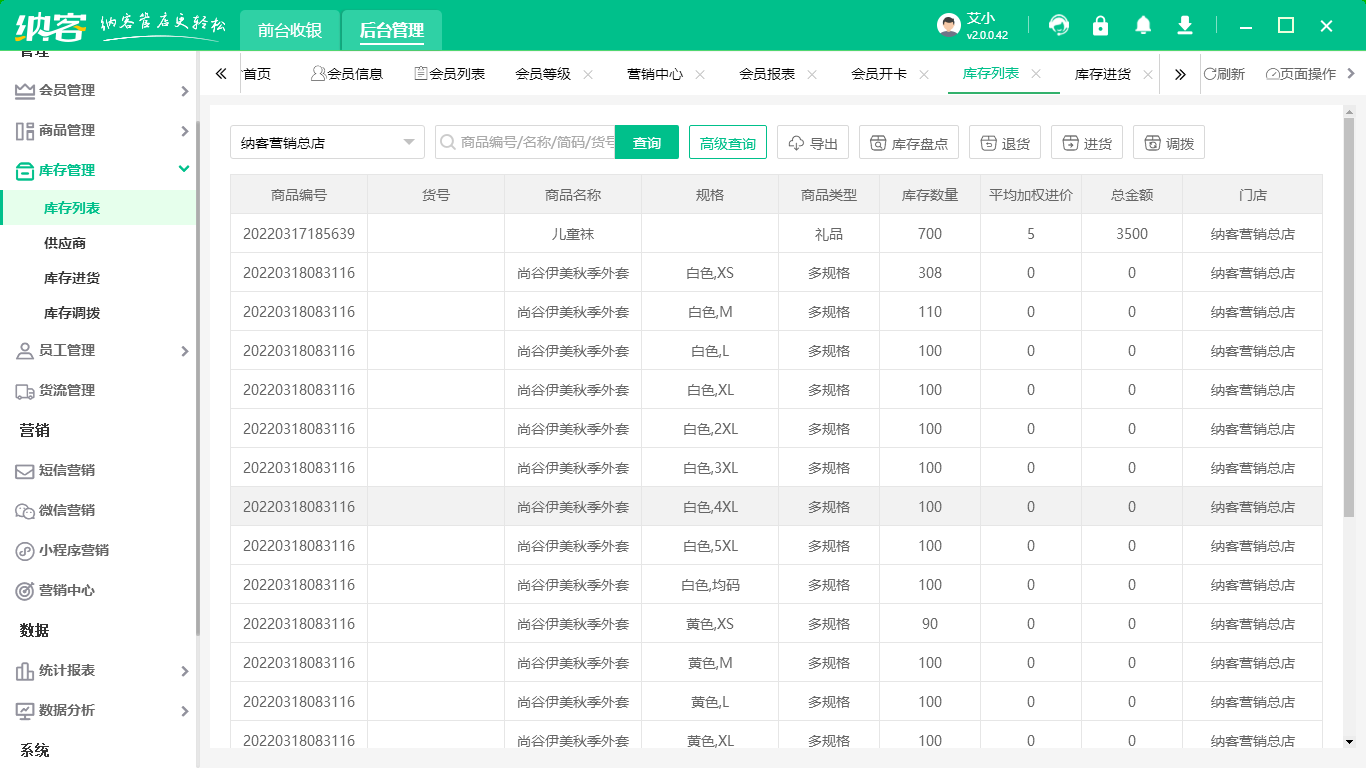
Task: 点击艾小头像
Action: tap(944, 24)
